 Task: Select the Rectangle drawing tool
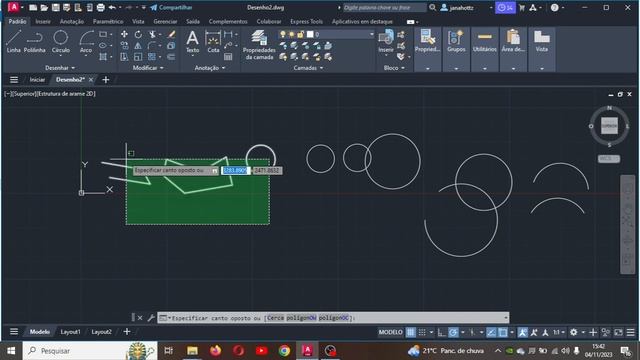point(103,34)
